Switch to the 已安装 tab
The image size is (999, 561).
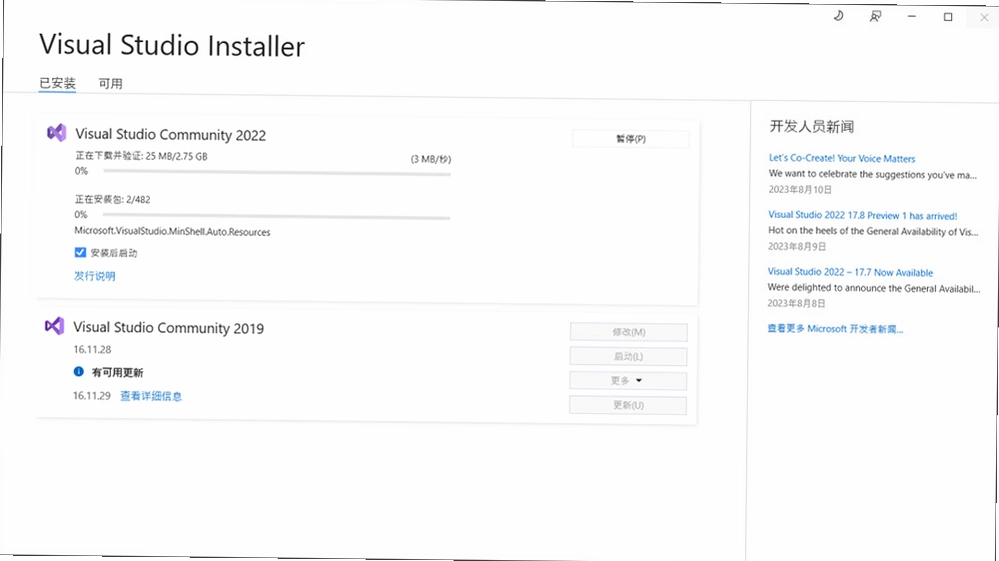click(57, 83)
